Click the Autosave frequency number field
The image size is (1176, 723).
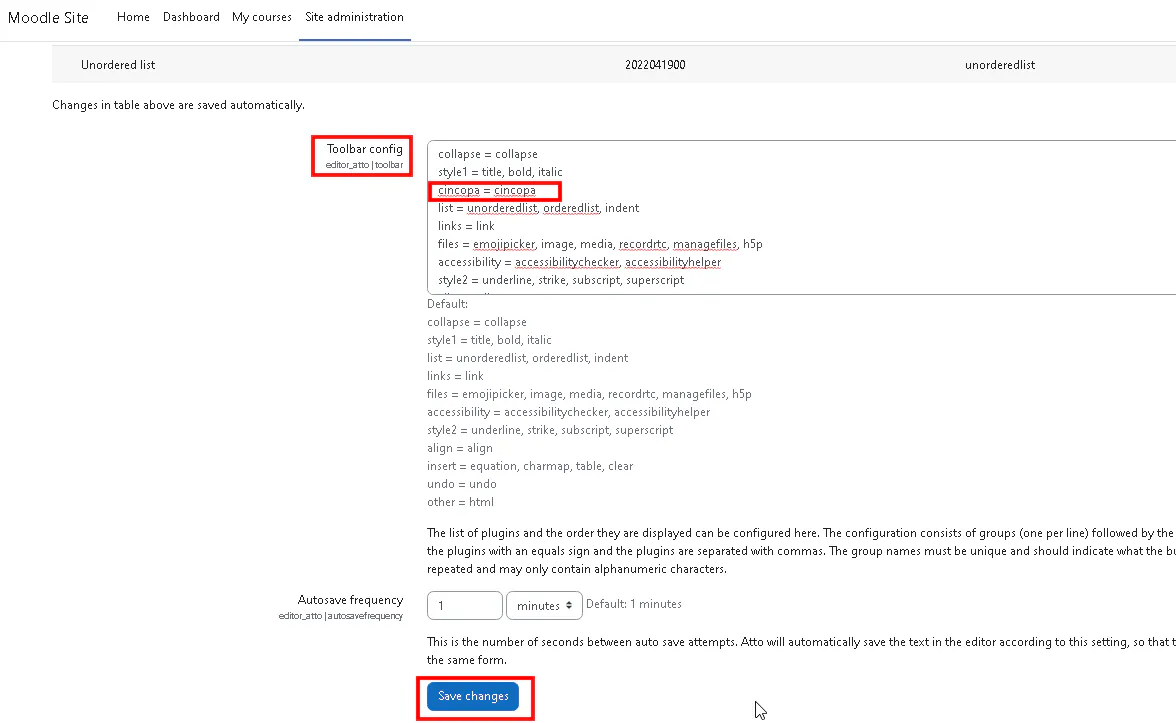point(464,605)
